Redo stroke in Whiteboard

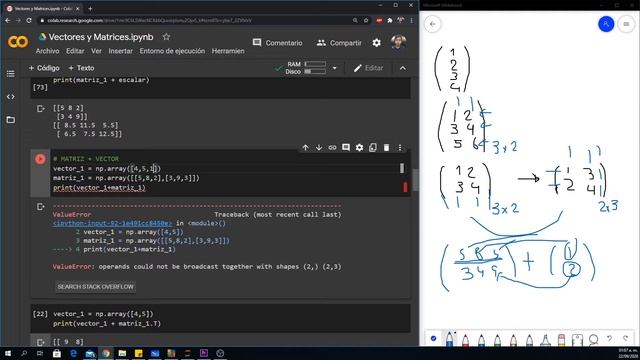tap(625, 338)
